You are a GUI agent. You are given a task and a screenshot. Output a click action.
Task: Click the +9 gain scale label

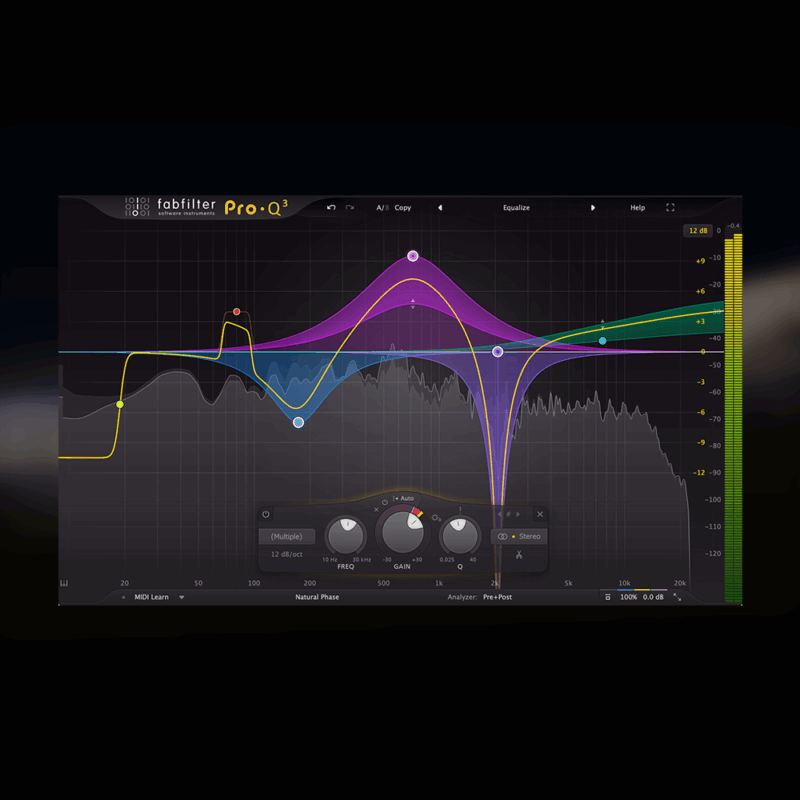pyautogui.click(x=700, y=261)
